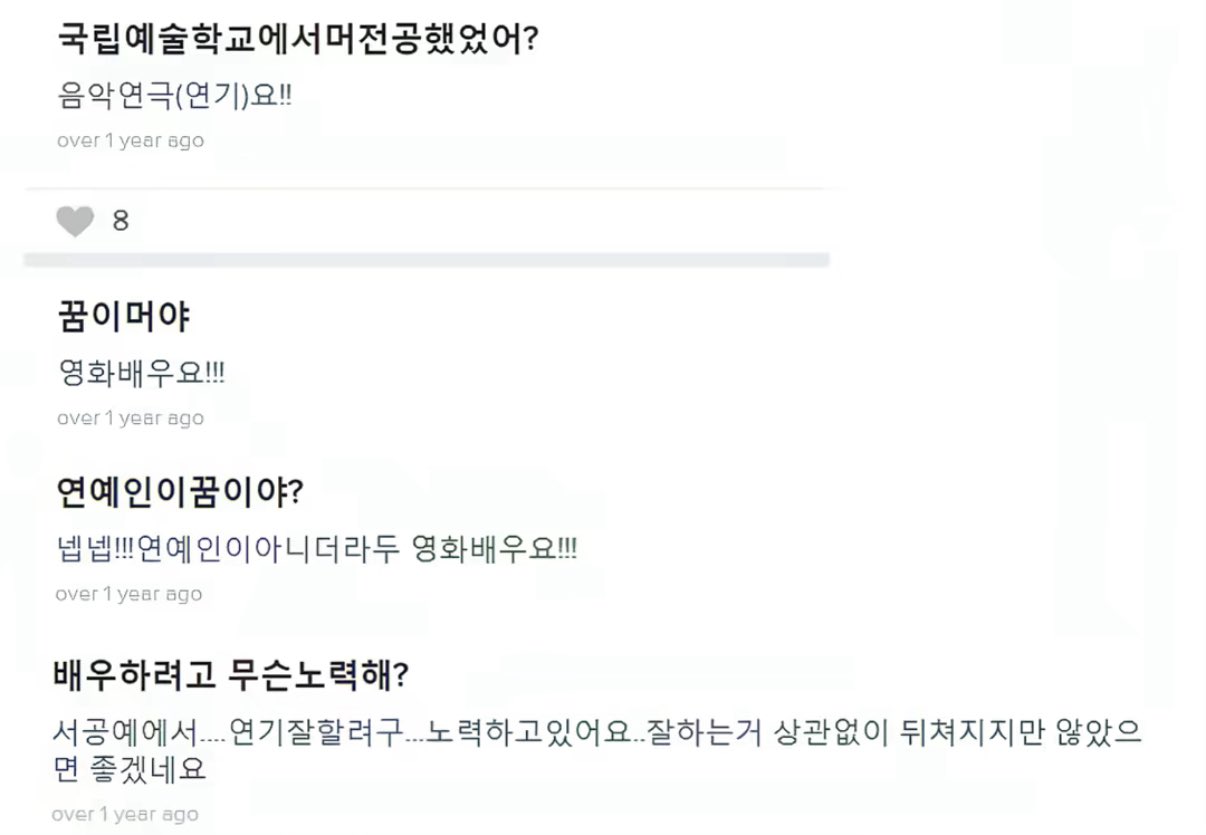Screen dimensions: 1206x835
Task: Open the timestamp below the 서공예에서 answer
Action: tap(125, 814)
